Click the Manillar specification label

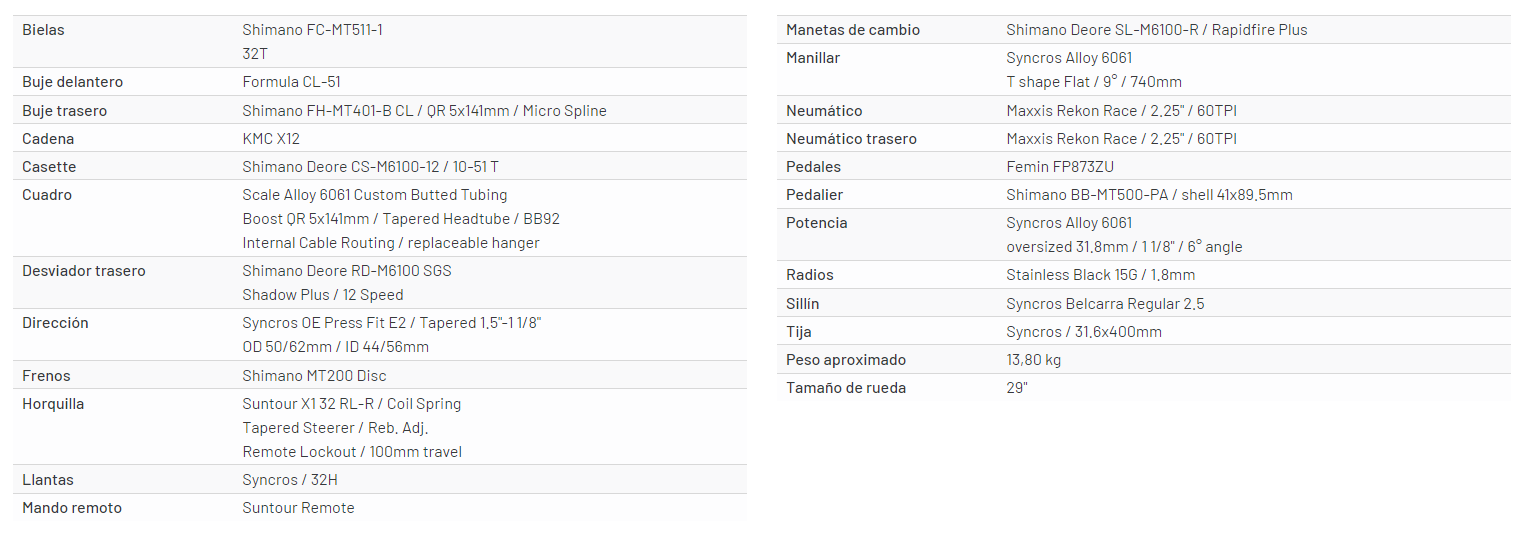click(813, 58)
